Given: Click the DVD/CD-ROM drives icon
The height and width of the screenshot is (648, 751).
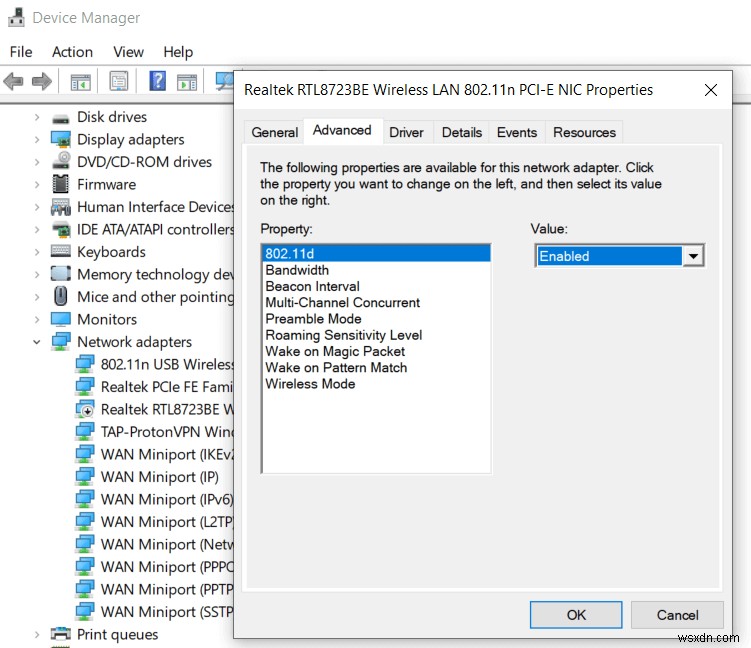Looking at the screenshot, I should (61, 161).
